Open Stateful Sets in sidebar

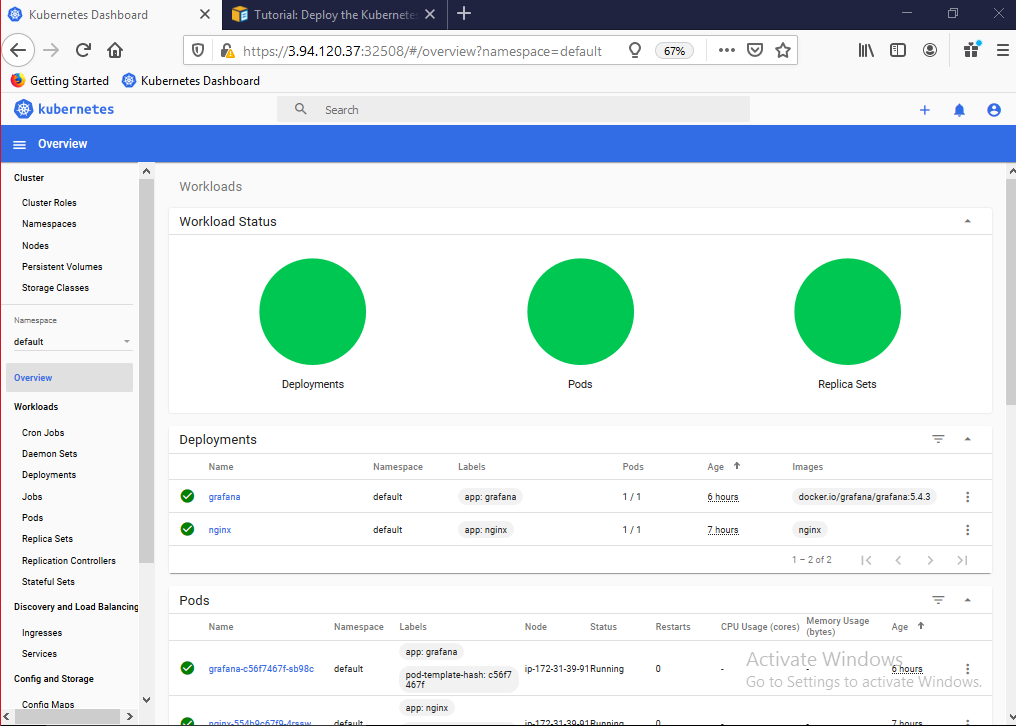[x=48, y=581]
